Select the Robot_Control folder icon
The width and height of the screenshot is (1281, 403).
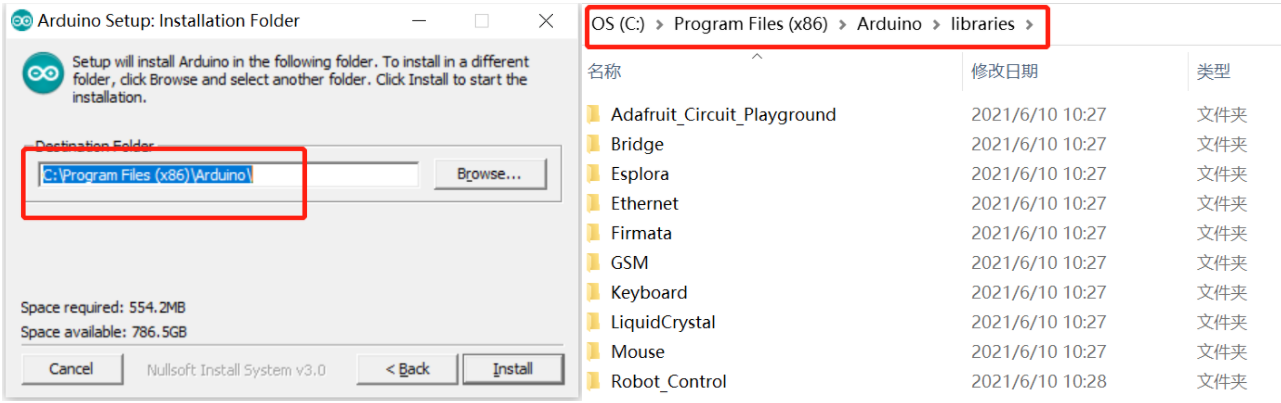point(593,381)
